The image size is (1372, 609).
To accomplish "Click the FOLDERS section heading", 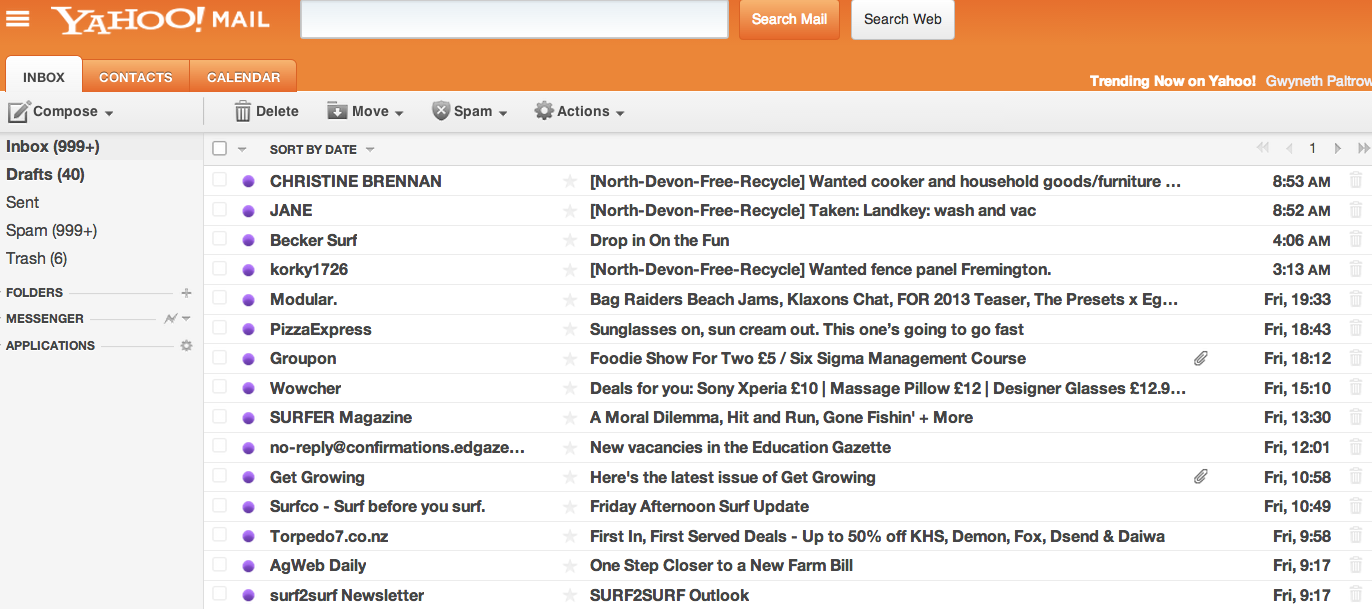I will [34, 293].
